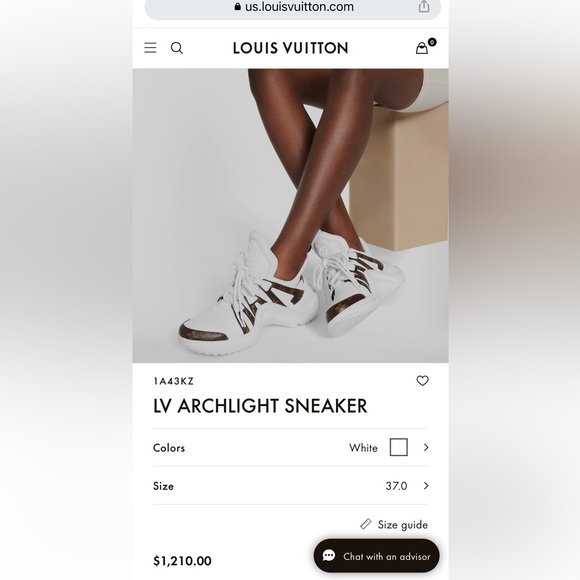Select the White color swatch
Screen dimensions: 580x580
click(399, 447)
